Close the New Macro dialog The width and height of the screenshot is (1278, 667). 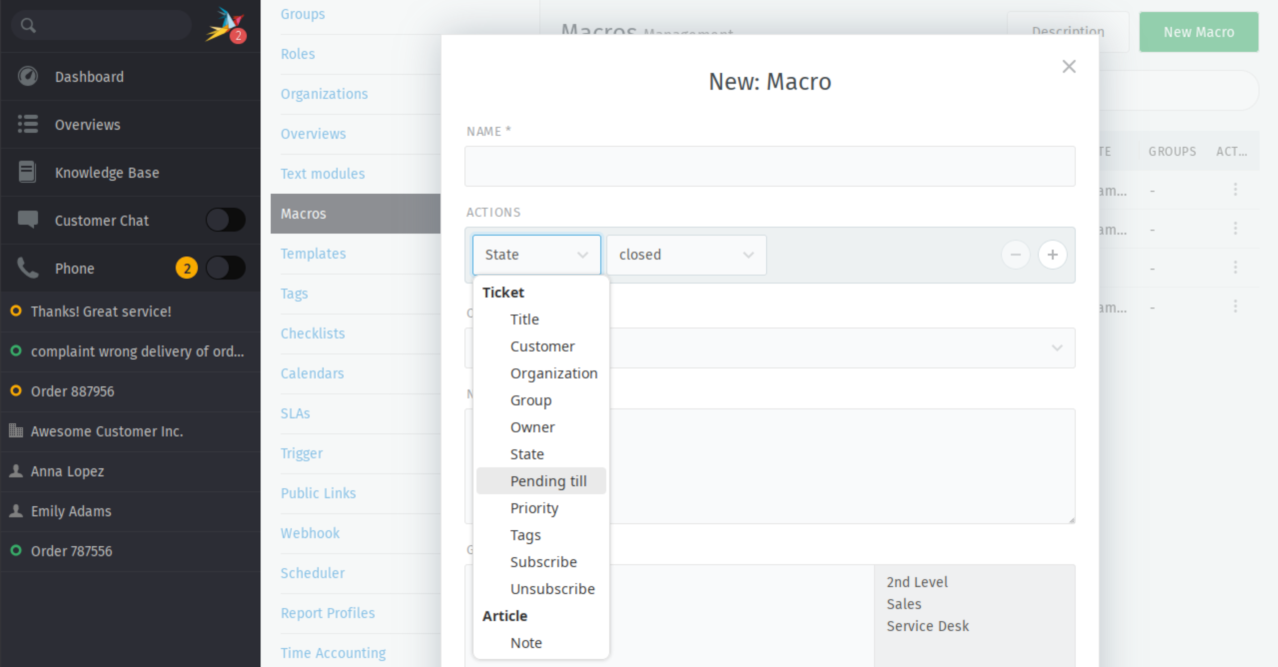click(x=1069, y=66)
